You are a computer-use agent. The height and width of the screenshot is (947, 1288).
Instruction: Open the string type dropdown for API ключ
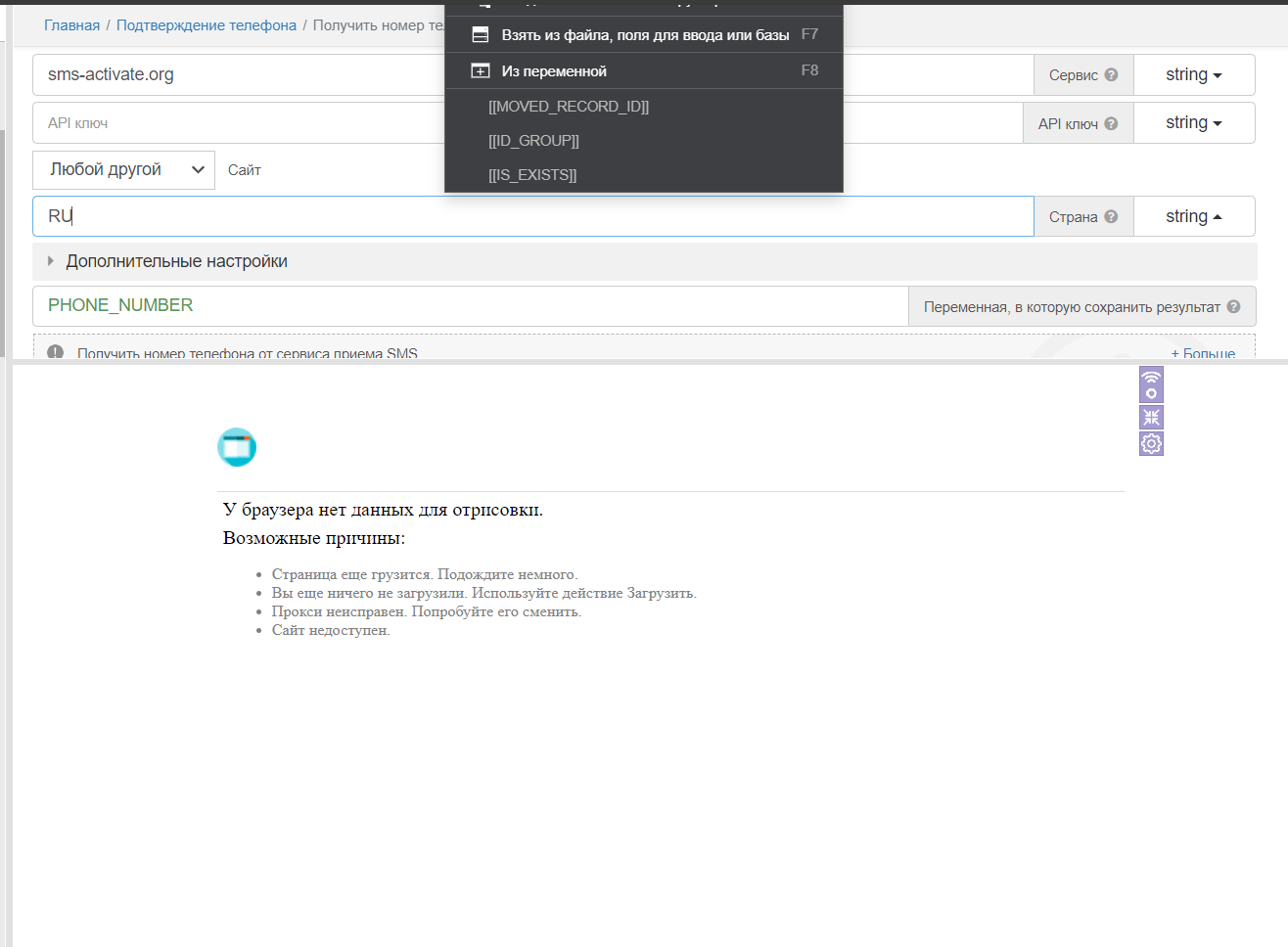point(1193,123)
